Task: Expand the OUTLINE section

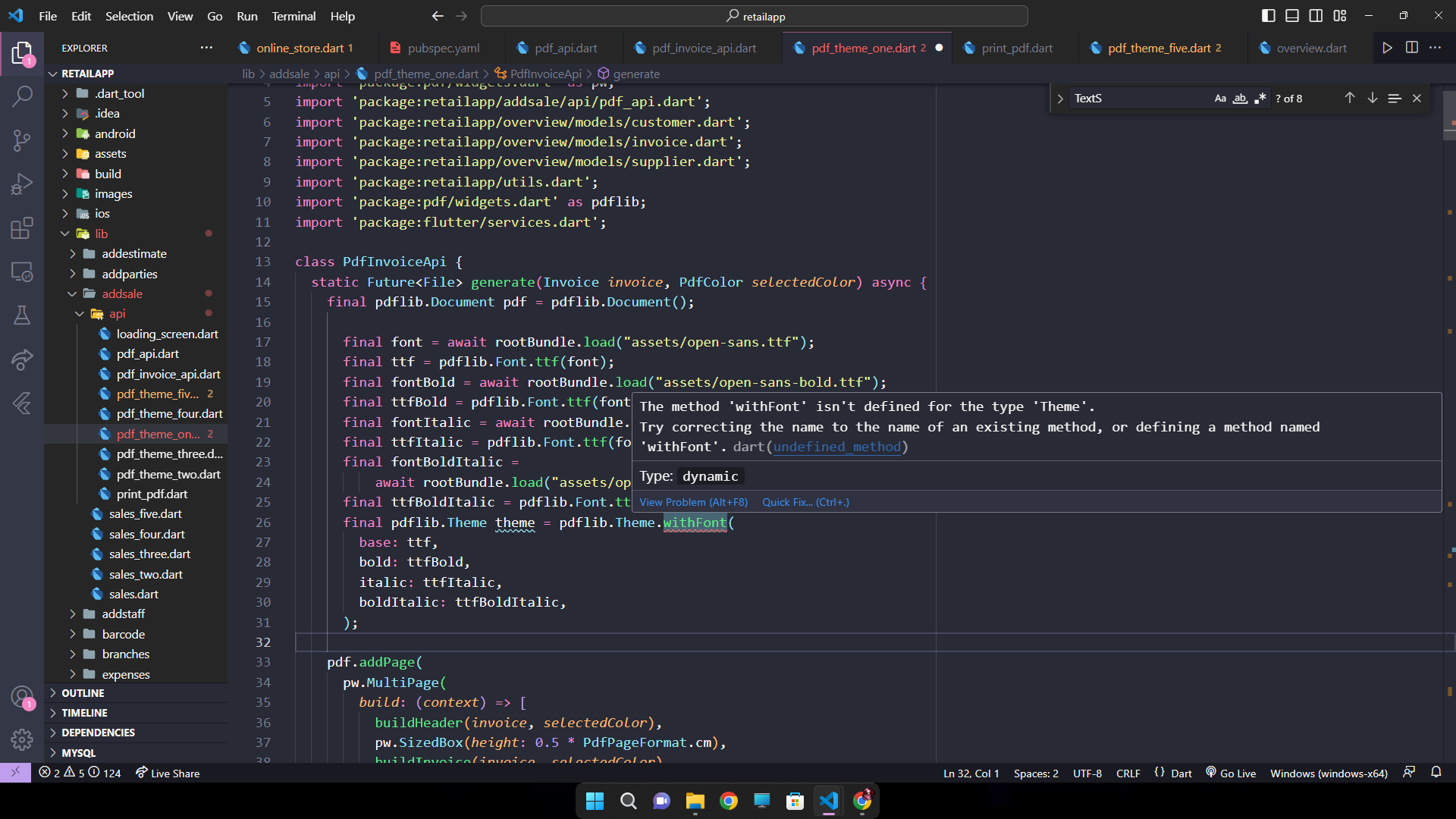Action: pos(83,693)
